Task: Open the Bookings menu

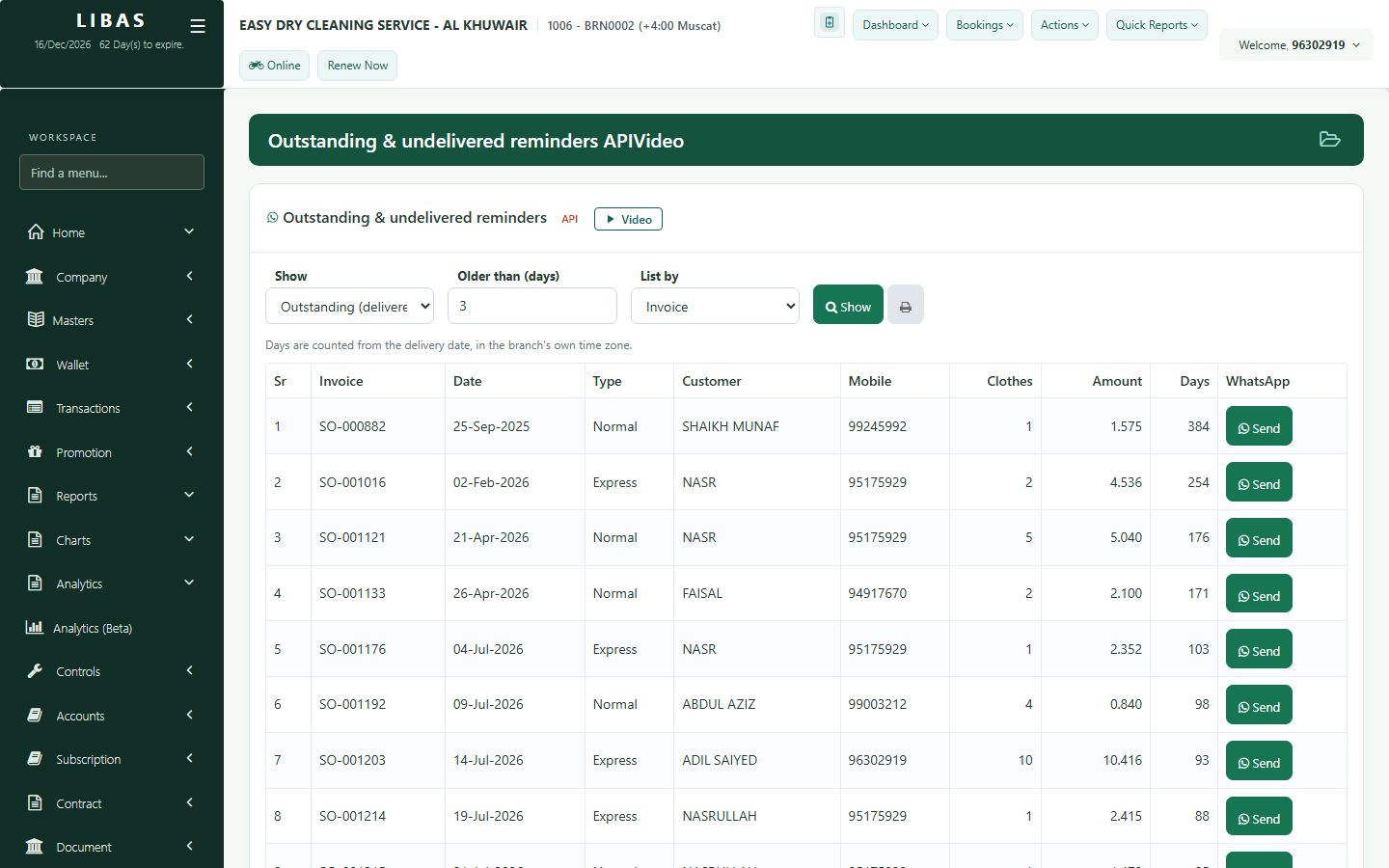Action: coord(985,25)
